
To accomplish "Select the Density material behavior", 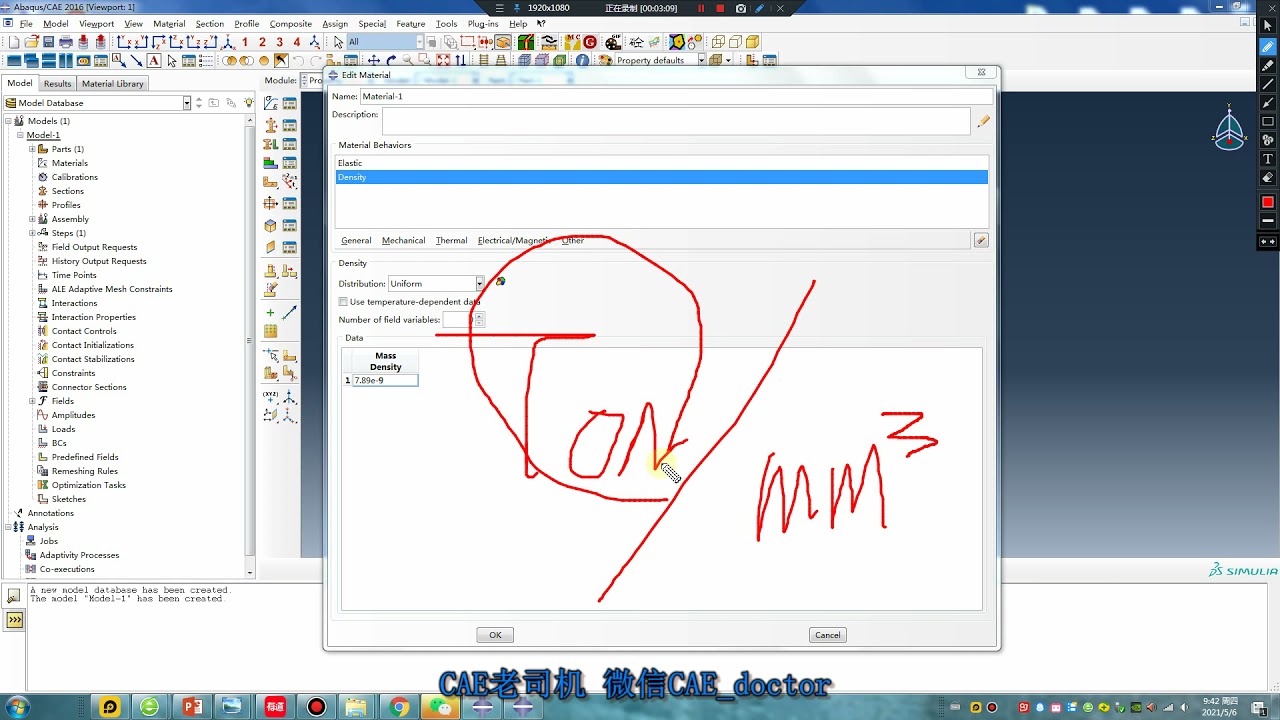I will (x=661, y=177).
